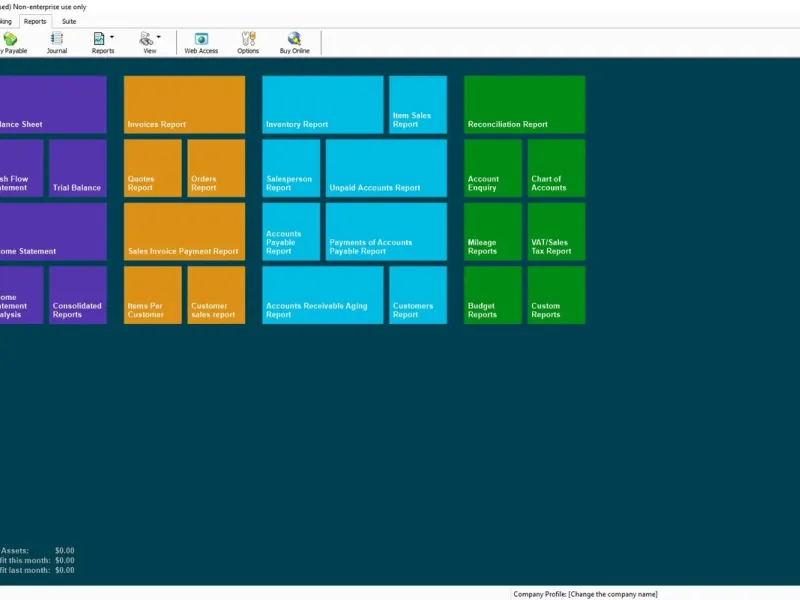
Task: Open the Chart of Accounts tile
Action: tap(557, 168)
